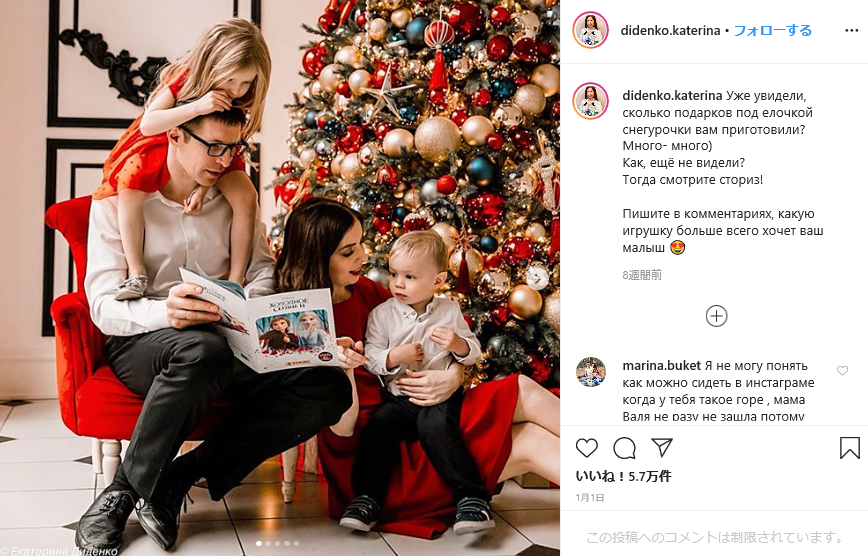Click the didenko.katerina avatar beside the caption
The height and width of the screenshot is (556, 868).
tap(590, 101)
